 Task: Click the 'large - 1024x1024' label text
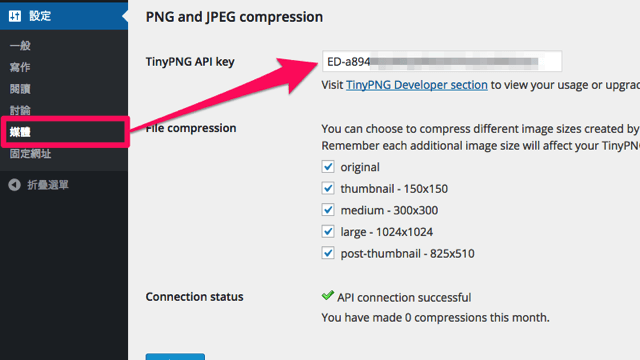(x=387, y=232)
